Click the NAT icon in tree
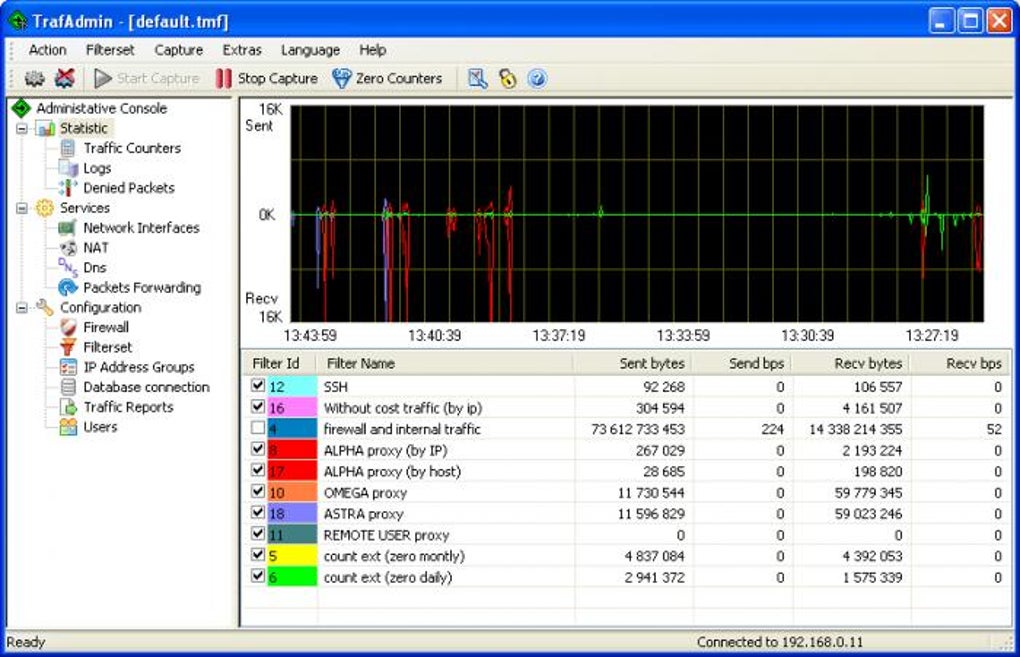Screen dimensions: 1020x657 pos(68,248)
